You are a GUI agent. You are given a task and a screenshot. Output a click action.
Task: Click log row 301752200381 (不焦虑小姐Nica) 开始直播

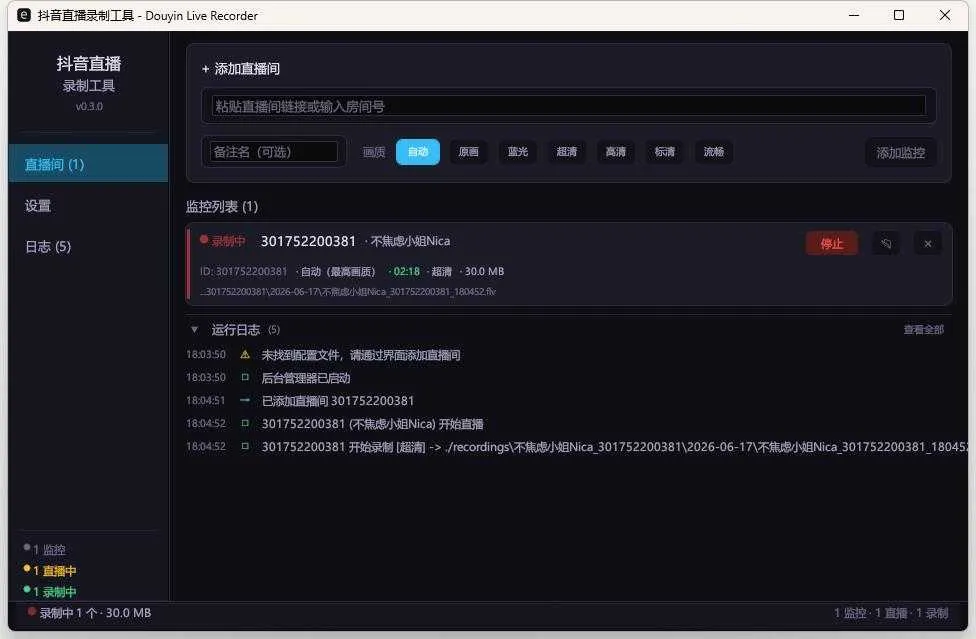372,424
